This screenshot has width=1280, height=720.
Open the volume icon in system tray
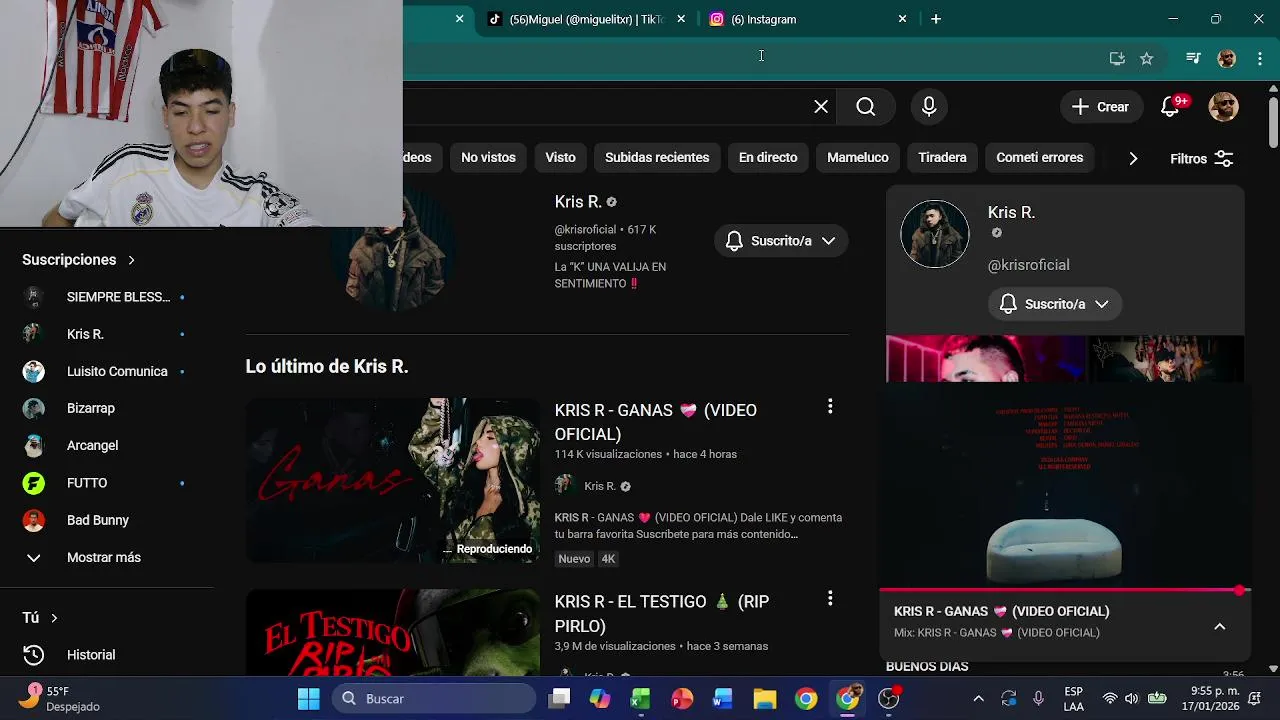1131,699
